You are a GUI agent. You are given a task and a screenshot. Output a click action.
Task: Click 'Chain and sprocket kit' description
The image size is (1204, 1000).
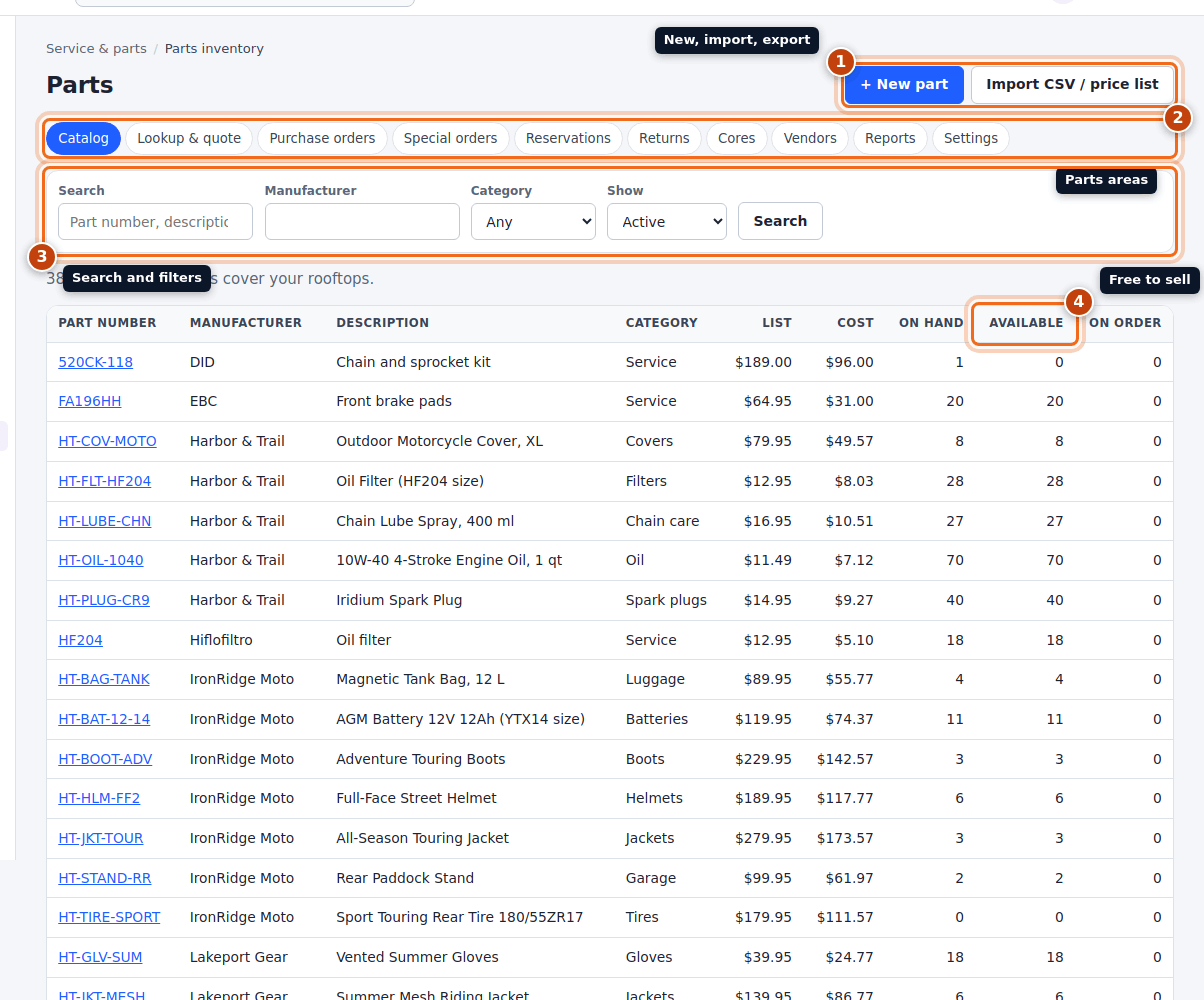[x=413, y=362]
